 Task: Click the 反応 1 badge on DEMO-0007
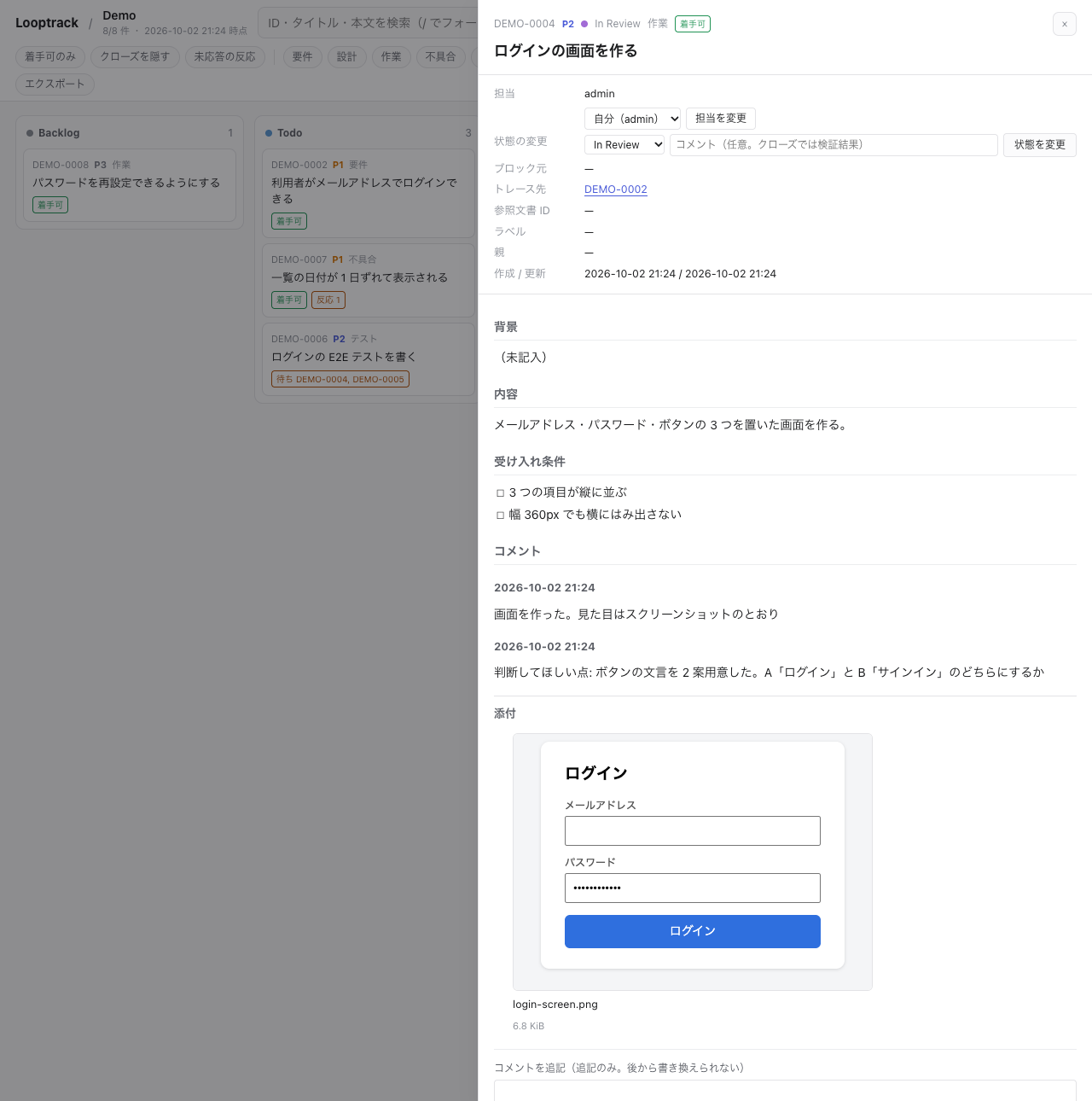(x=328, y=300)
